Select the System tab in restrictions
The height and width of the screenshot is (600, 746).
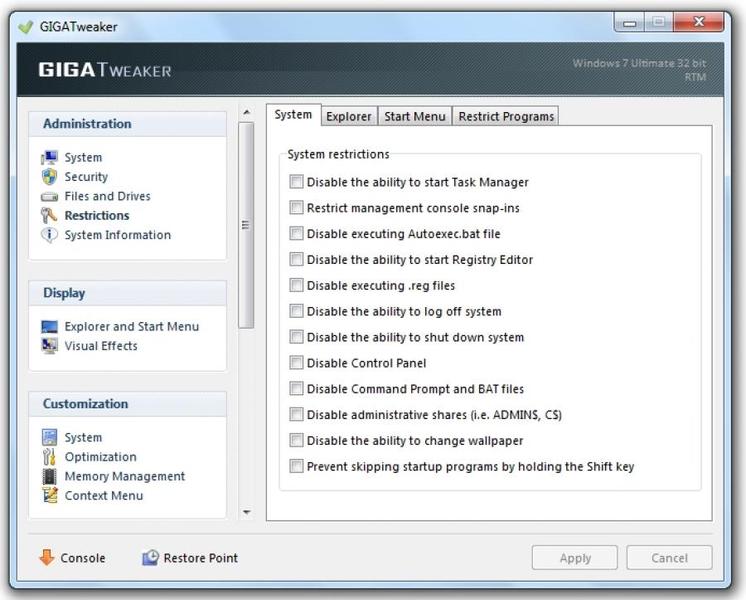point(293,115)
